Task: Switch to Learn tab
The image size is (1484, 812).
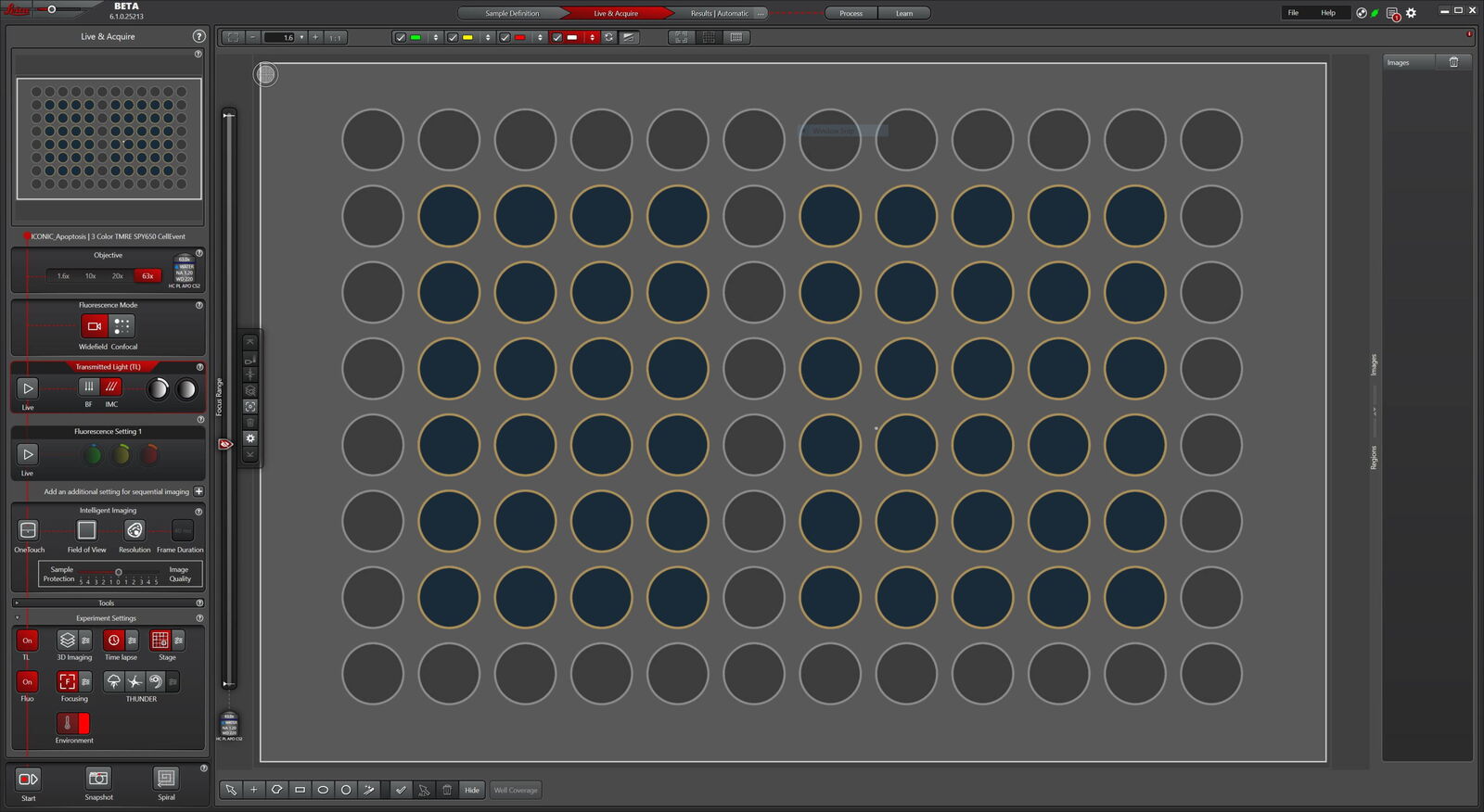Action: [904, 13]
